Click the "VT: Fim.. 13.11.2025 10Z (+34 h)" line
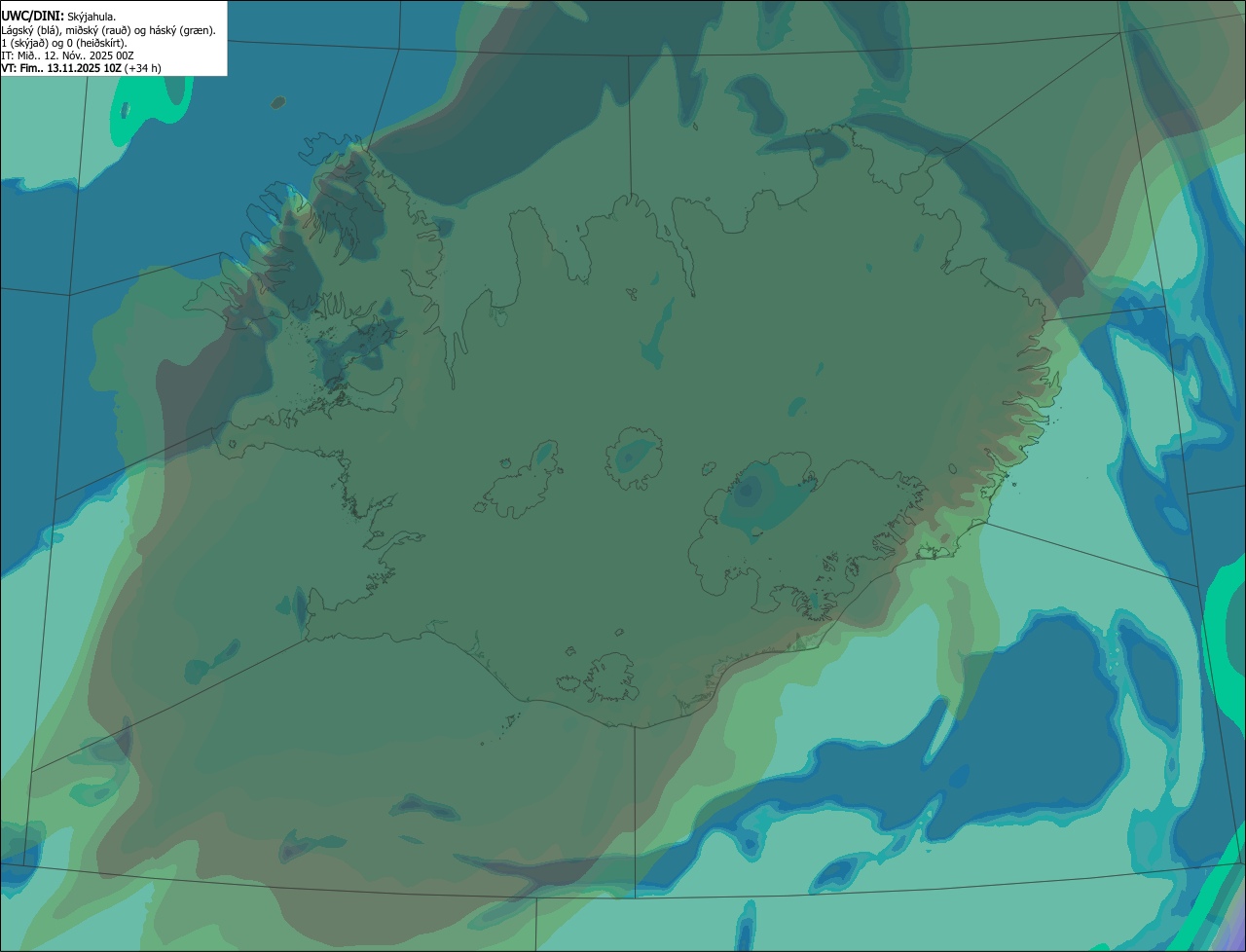 point(81,68)
